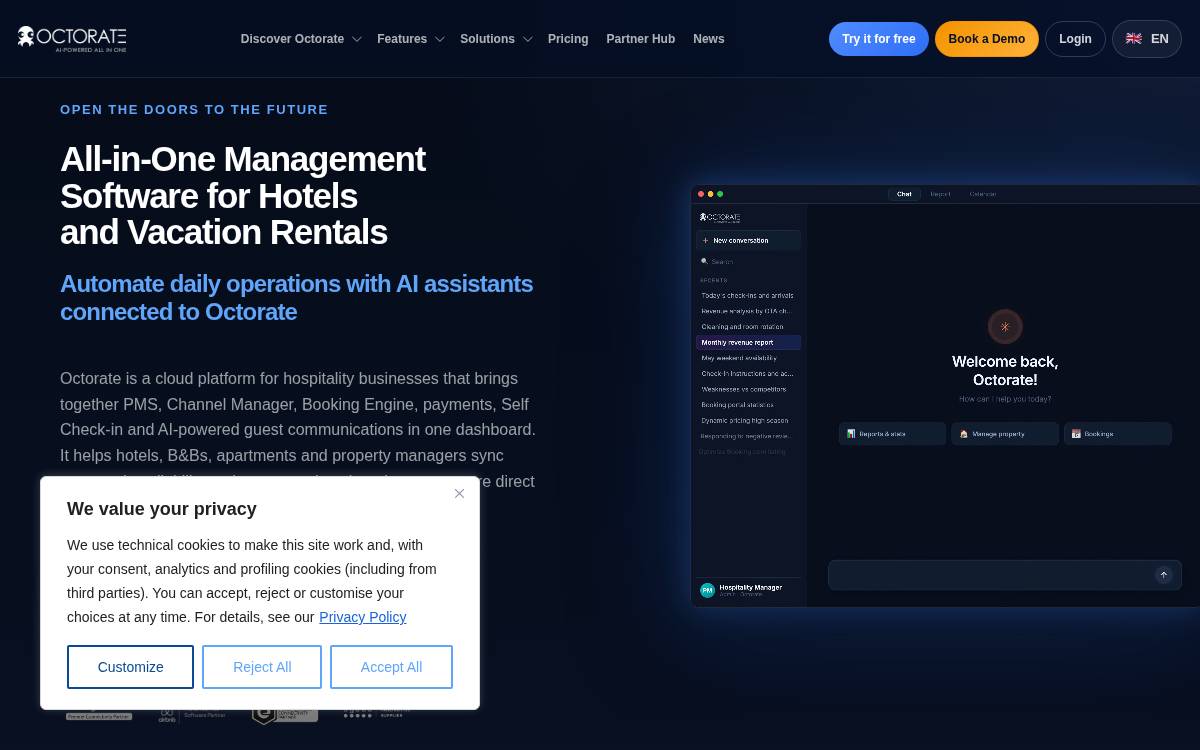Click the Search field in the preview sidebar
Screen dimensions: 1200x750
tap(748, 261)
